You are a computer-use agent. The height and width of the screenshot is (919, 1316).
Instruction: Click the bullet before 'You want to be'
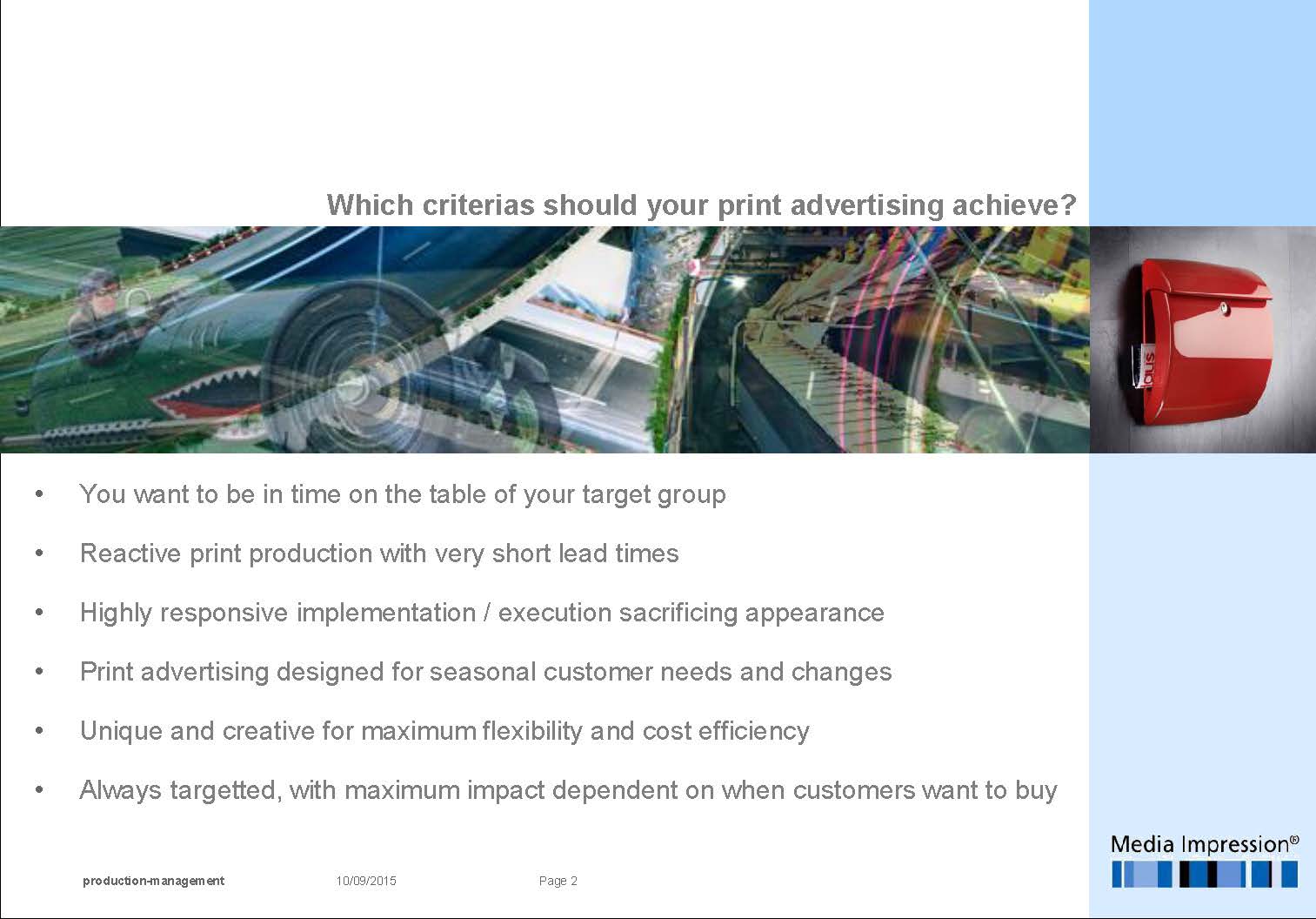coord(39,494)
